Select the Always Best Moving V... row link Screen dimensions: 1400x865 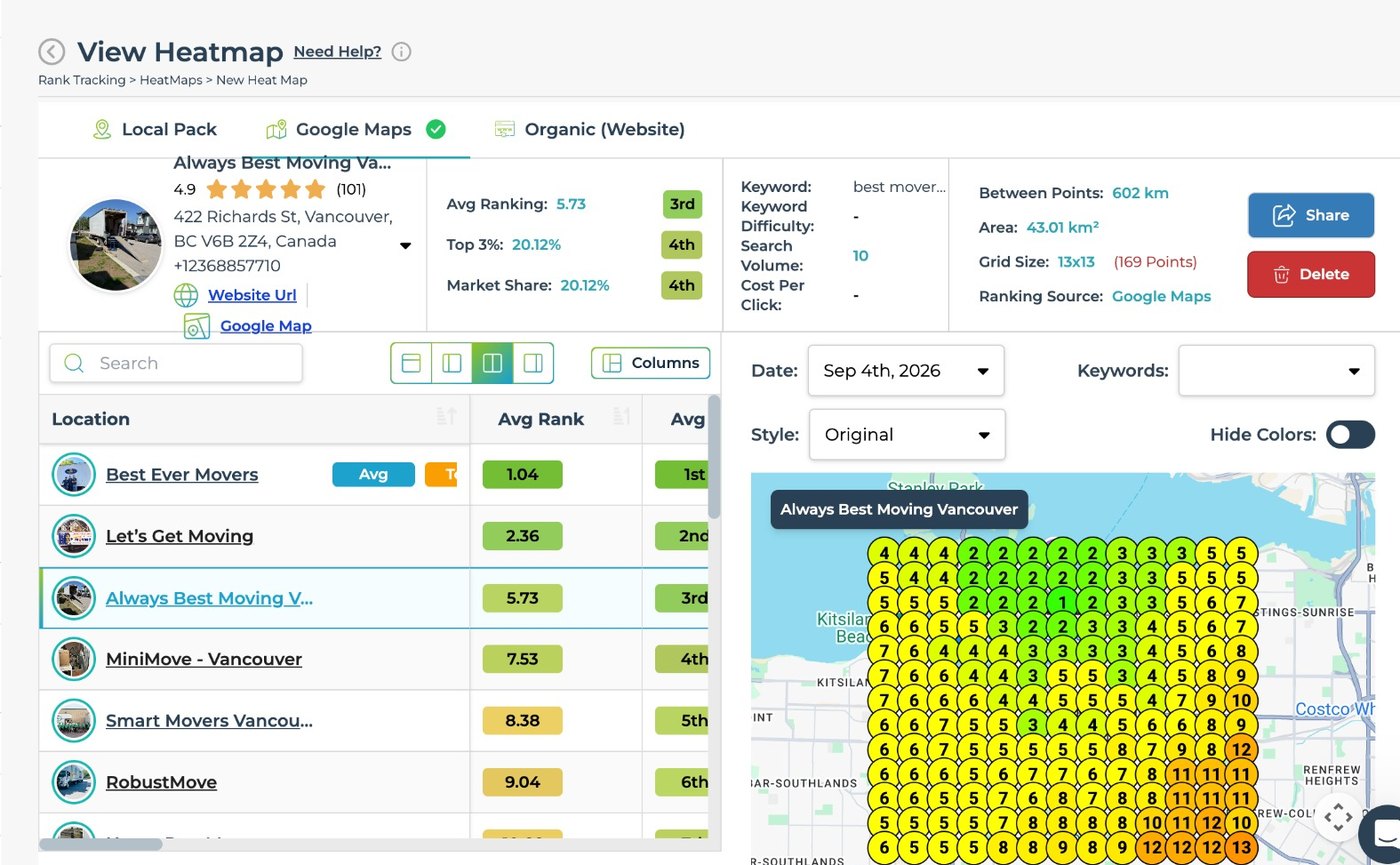209,598
